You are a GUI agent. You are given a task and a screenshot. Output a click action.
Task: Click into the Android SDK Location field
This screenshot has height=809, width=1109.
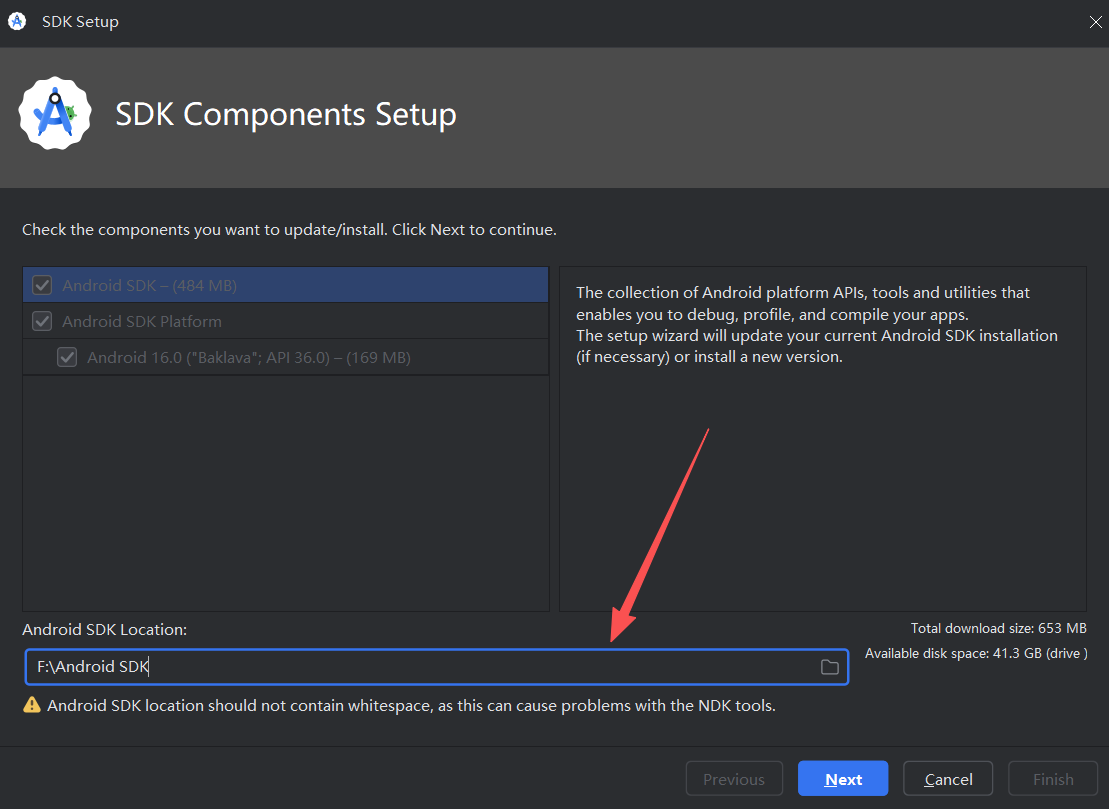(420, 667)
